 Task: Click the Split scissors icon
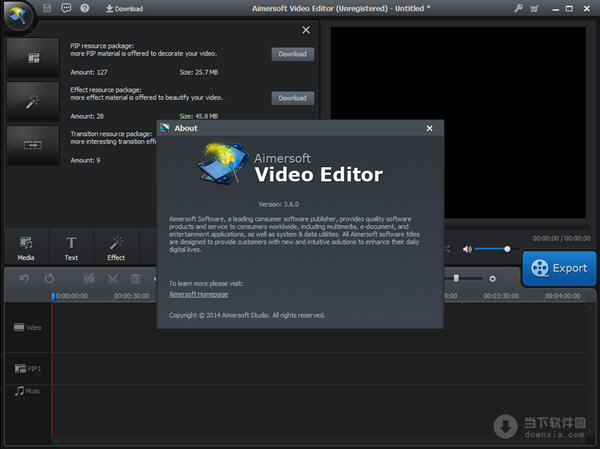pos(112,278)
